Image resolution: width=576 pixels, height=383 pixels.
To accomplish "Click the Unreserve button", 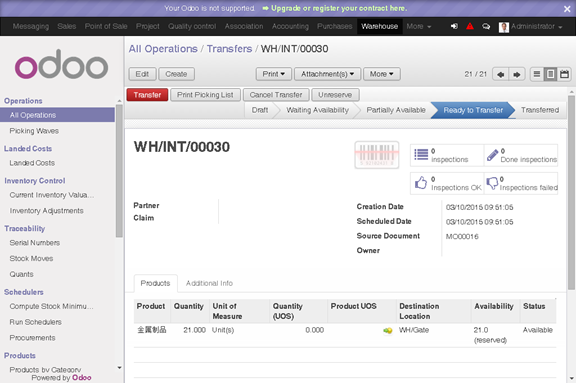I will pyautogui.click(x=335, y=95).
